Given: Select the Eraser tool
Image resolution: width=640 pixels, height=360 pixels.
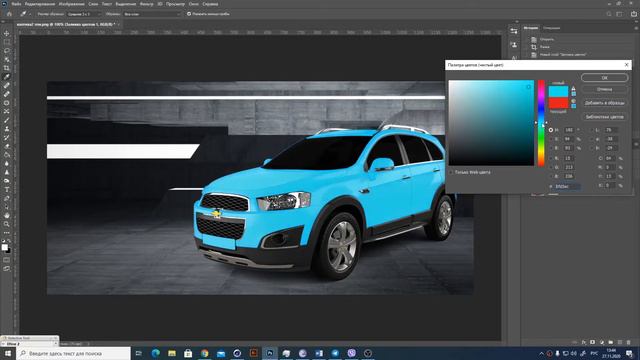Looking at the screenshot, I should [x=7, y=146].
